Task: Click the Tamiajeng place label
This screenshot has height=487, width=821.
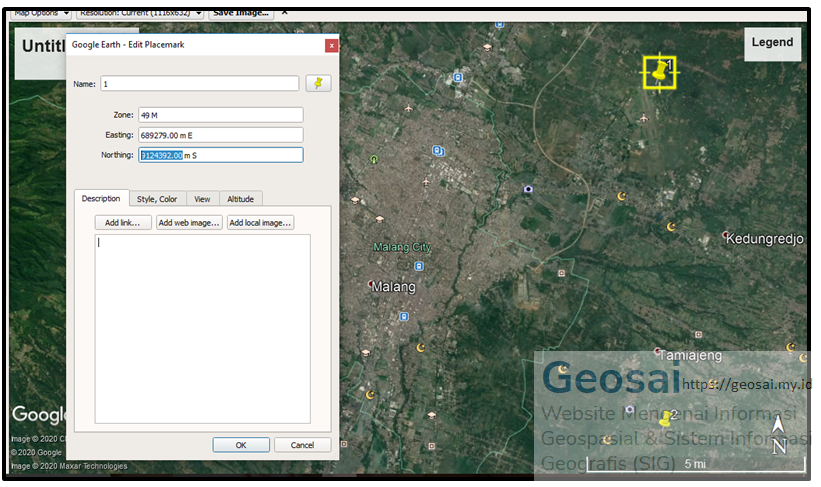Action: [690, 356]
